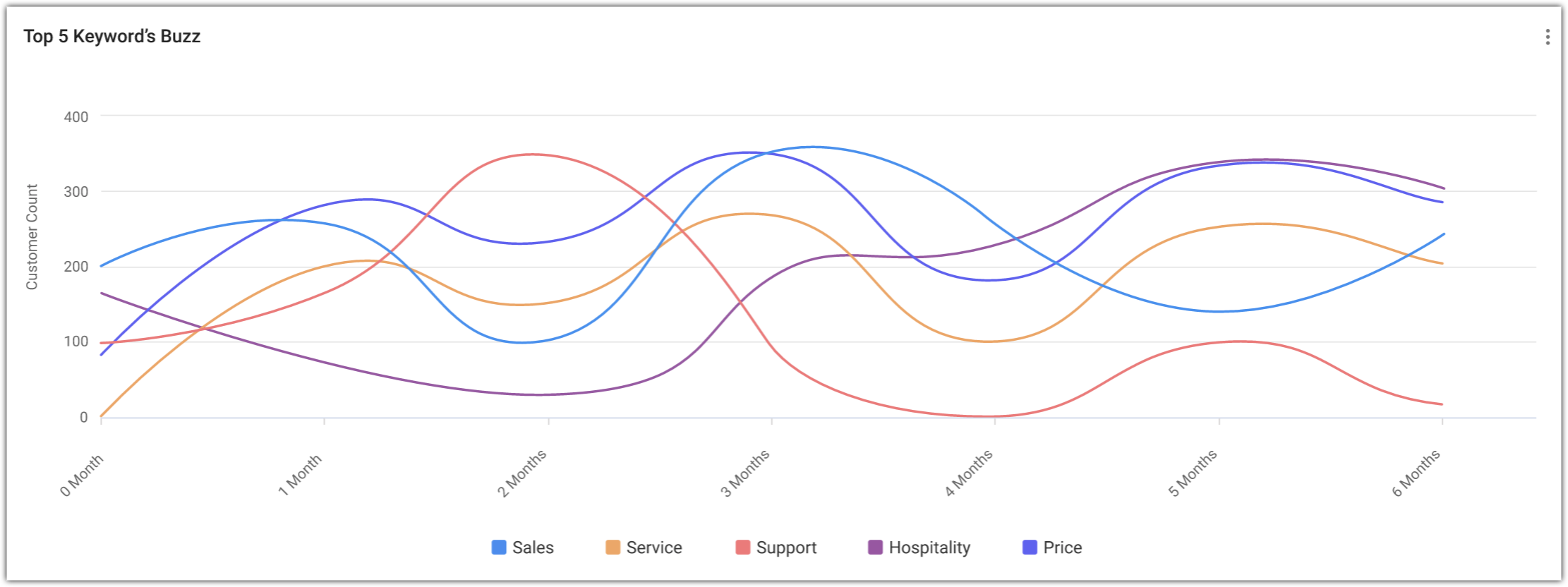Screen dimensions: 1568x587
Task: Click the orange Service legend swatch
Action: (x=613, y=547)
